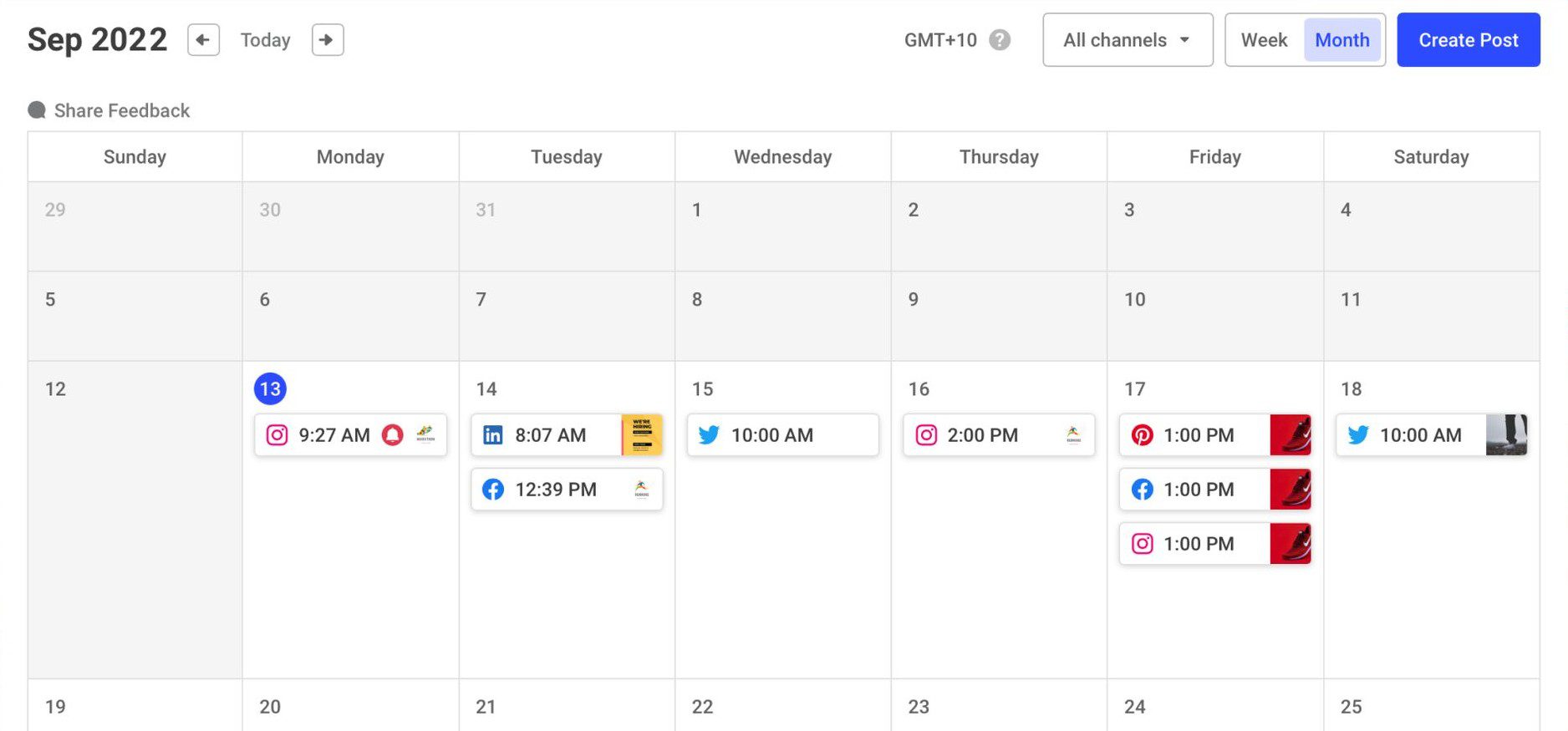Click the Today button
Screen dimensions: 1568x731
pyautogui.click(x=265, y=39)
